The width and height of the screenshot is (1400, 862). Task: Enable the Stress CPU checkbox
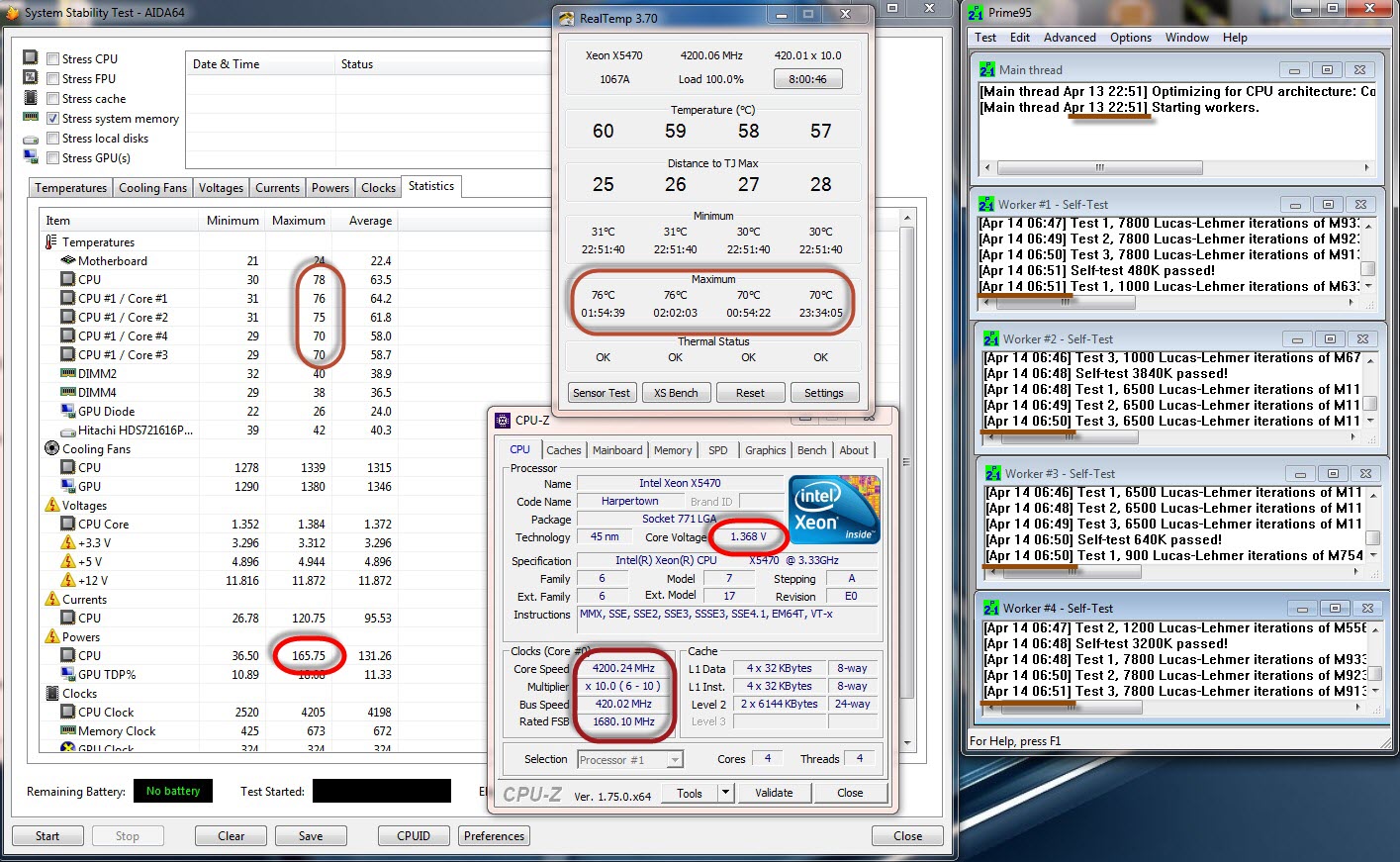click(x=53, y=59)
